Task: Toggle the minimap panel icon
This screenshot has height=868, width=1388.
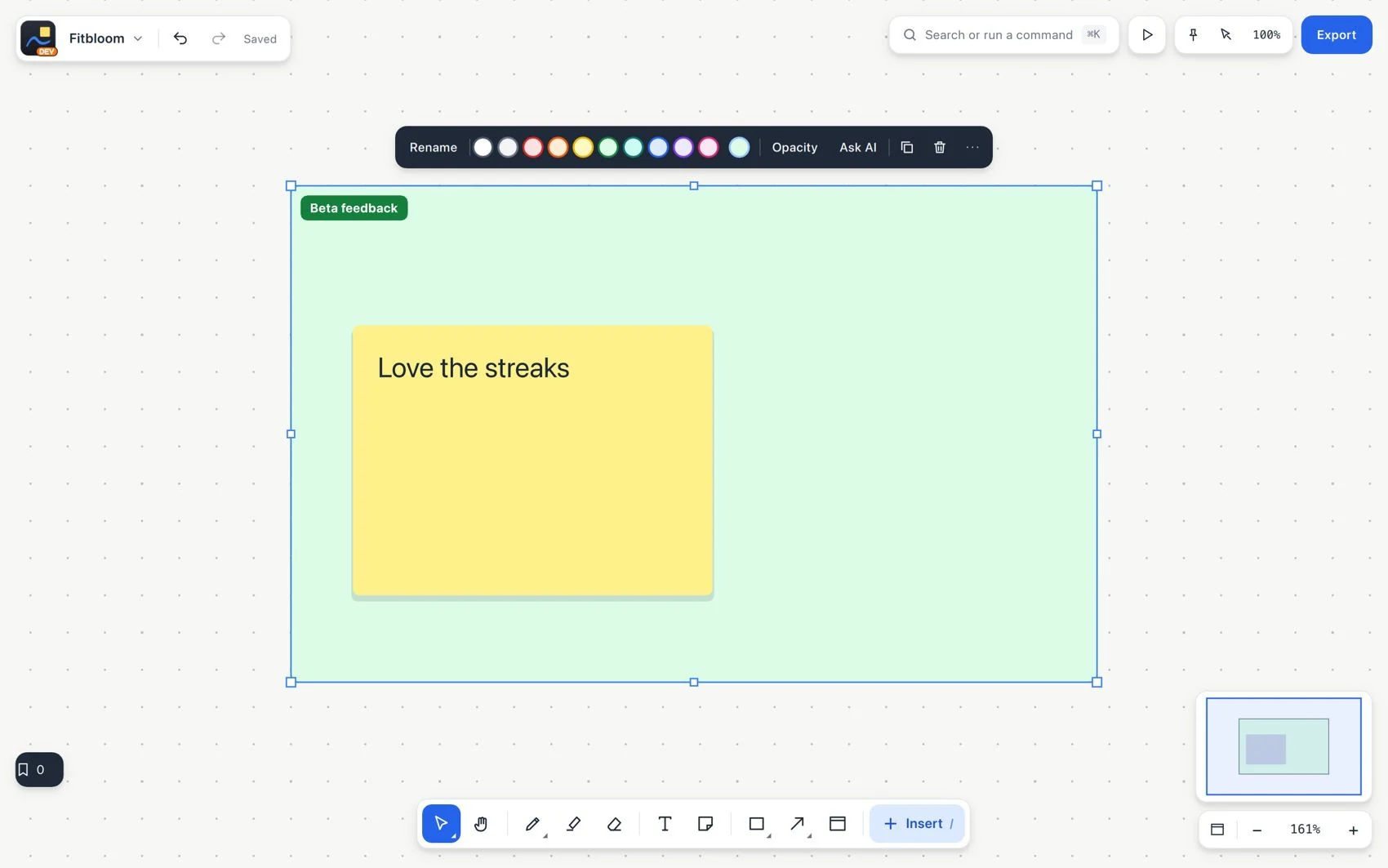Action: (x=1217, y=829)
